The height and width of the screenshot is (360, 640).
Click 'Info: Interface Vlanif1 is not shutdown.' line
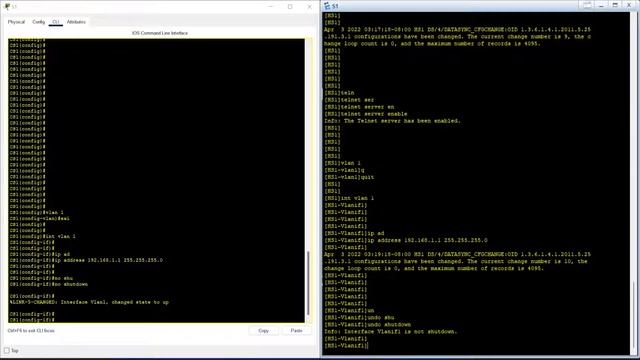tap(391, 331)
